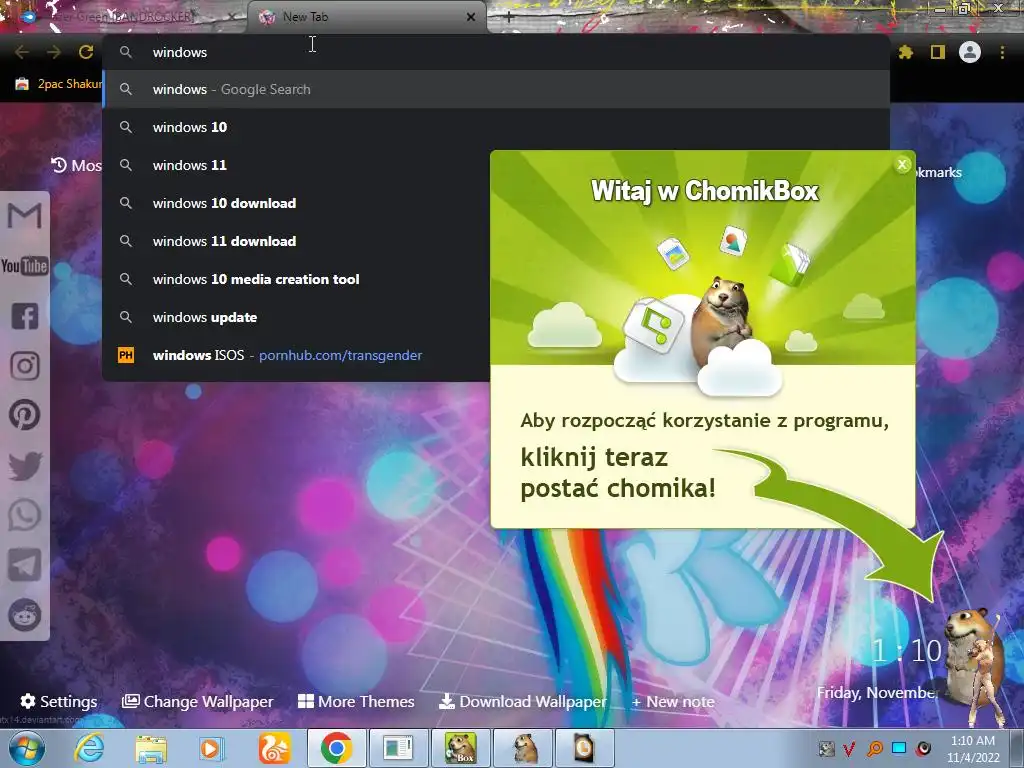Click Download Wallpaper
This screenshot has width=1024, height=768.
(x=522, y=701)
